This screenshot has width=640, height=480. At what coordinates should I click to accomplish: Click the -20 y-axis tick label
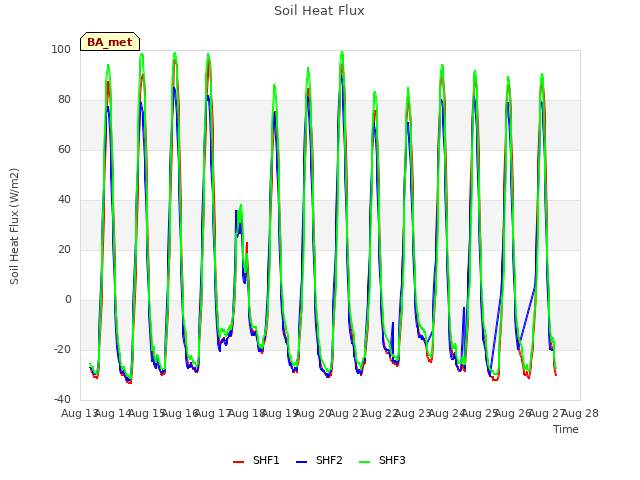62,349
